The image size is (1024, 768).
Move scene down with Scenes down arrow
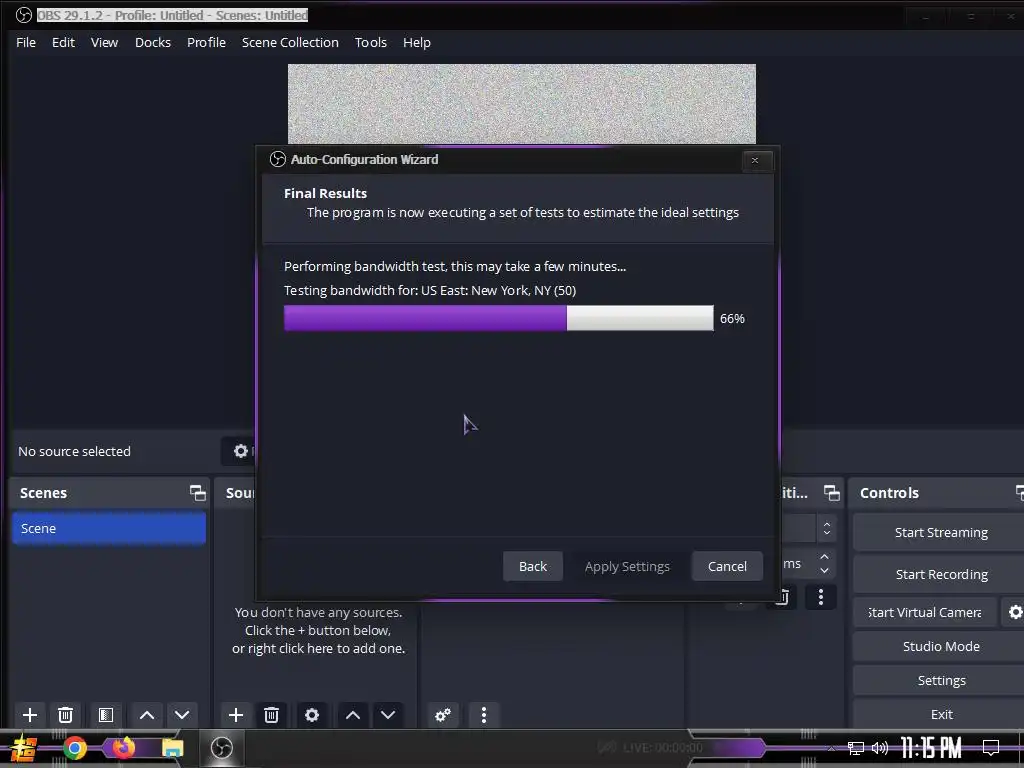coord(182,714)
